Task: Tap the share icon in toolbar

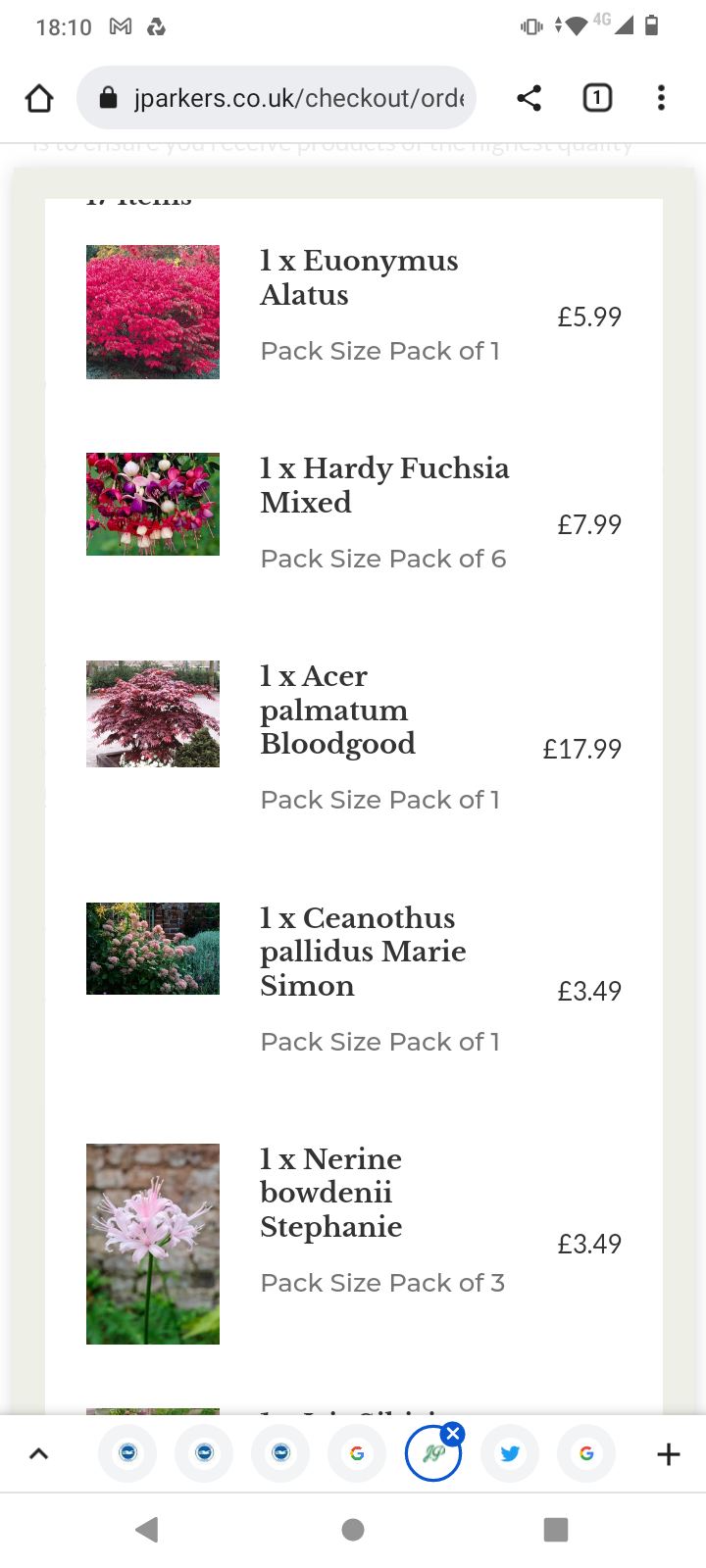Action: [529, 98]
